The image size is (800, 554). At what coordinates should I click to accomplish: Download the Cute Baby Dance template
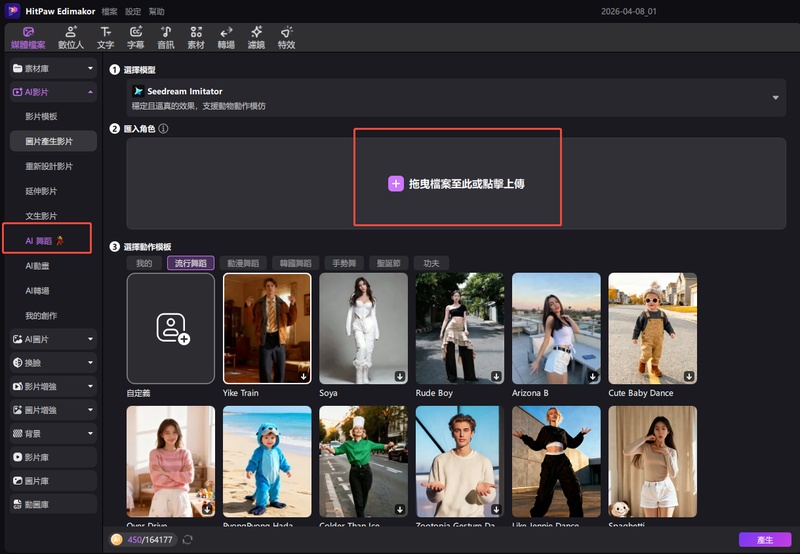click(x=689, y=376)
